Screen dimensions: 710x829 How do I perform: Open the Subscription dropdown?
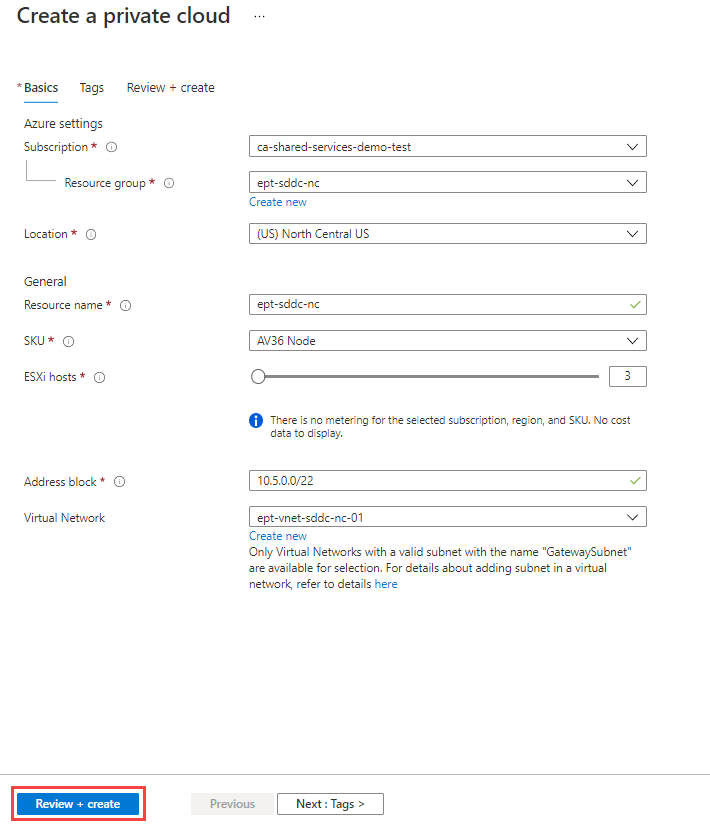pos(447,147)
